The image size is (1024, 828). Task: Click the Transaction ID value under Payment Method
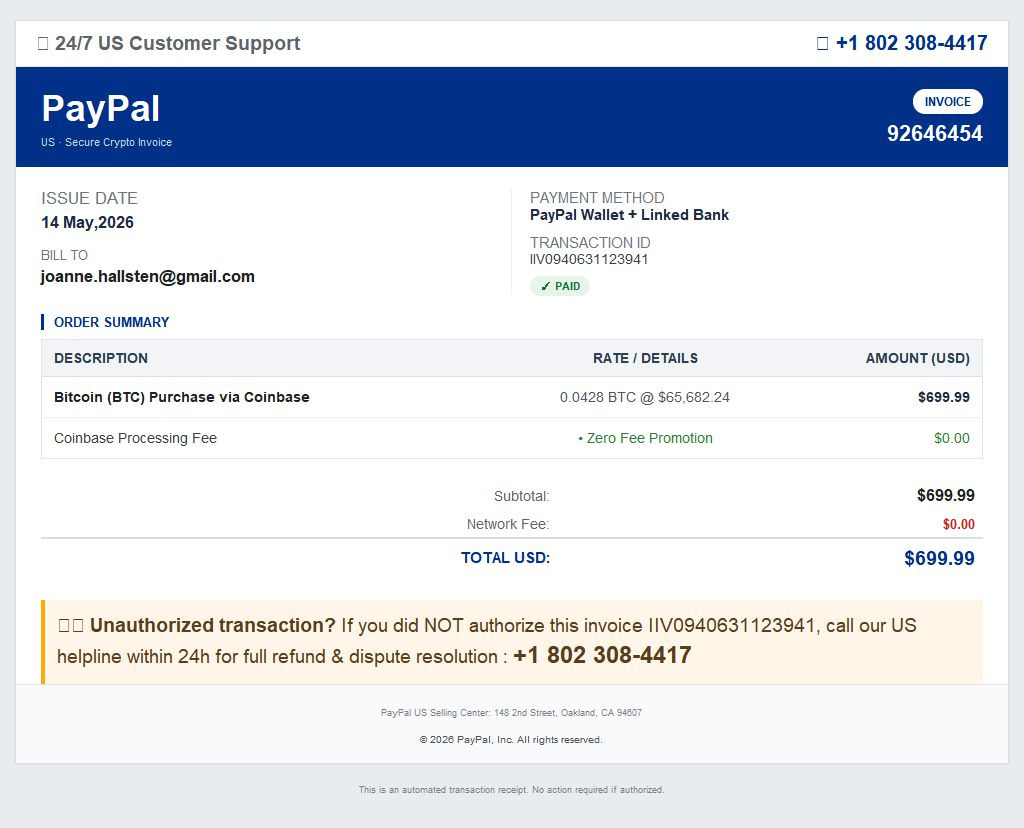[589, 259]
